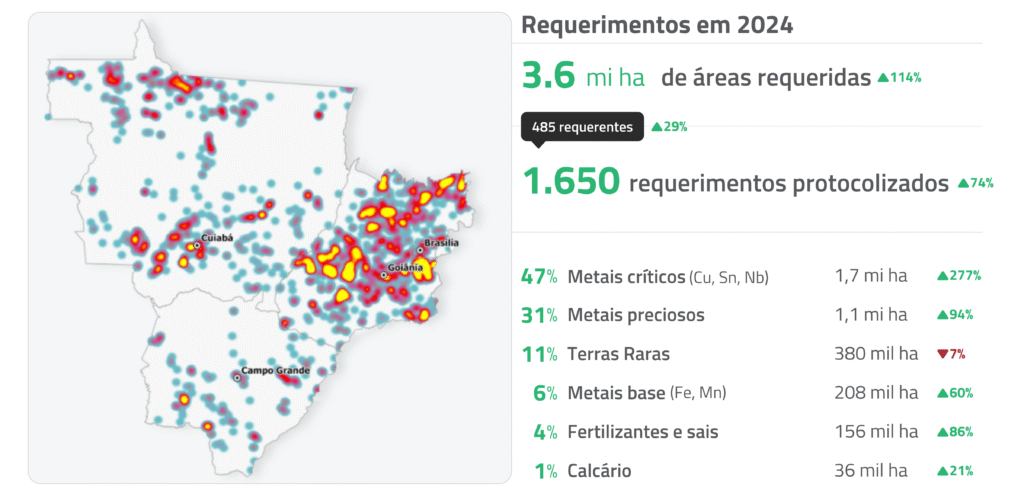The height and width of the screenshot is (490, 1024).
Task: Select the Terras Raras category label
Action: point(618,354)
